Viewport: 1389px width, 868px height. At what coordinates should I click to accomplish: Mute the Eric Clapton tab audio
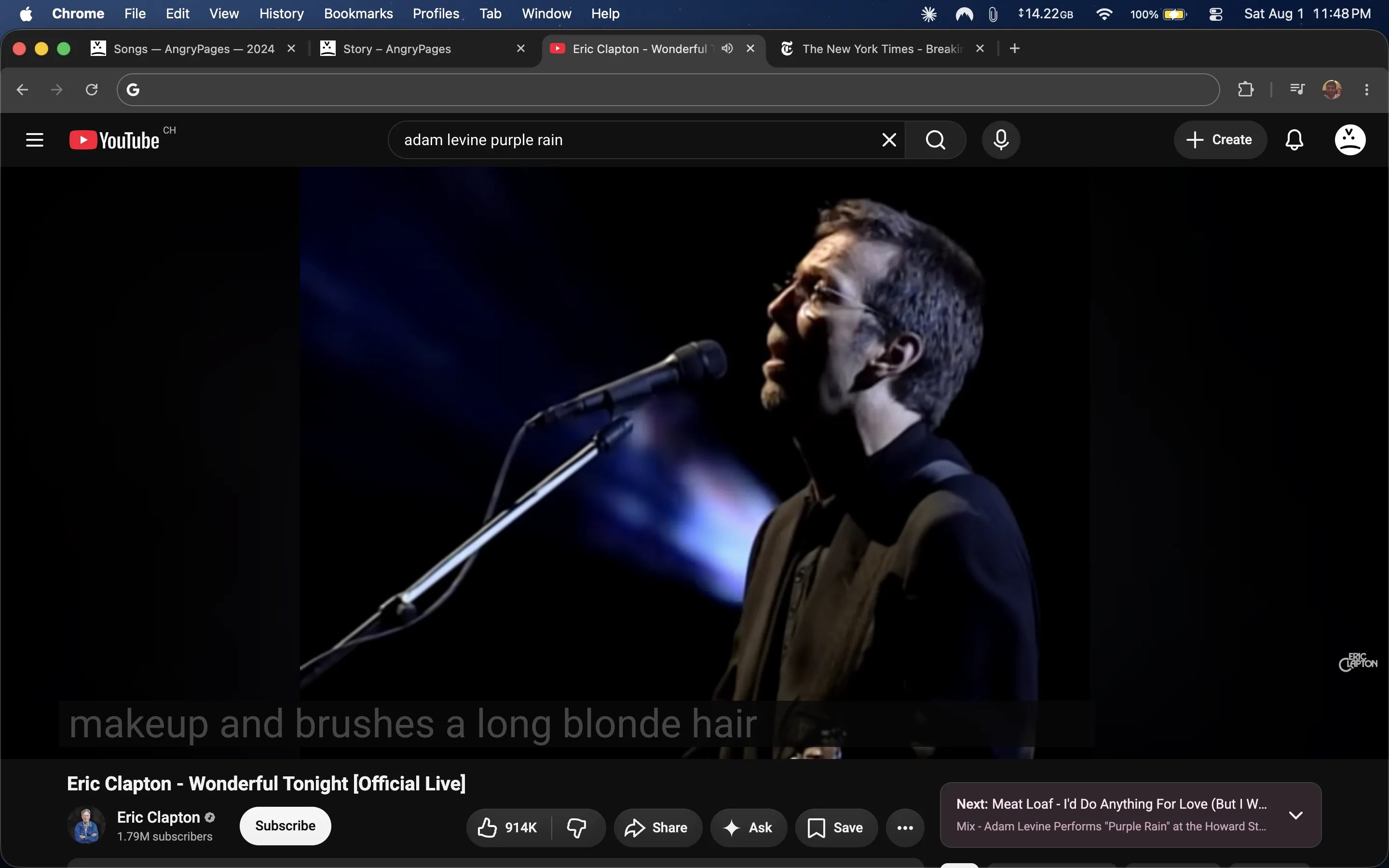click(727, 49)
